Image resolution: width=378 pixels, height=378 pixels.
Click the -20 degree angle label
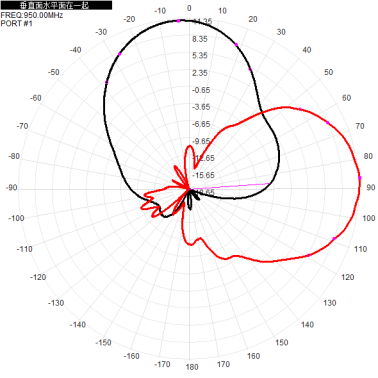click(x=129, y=19)
